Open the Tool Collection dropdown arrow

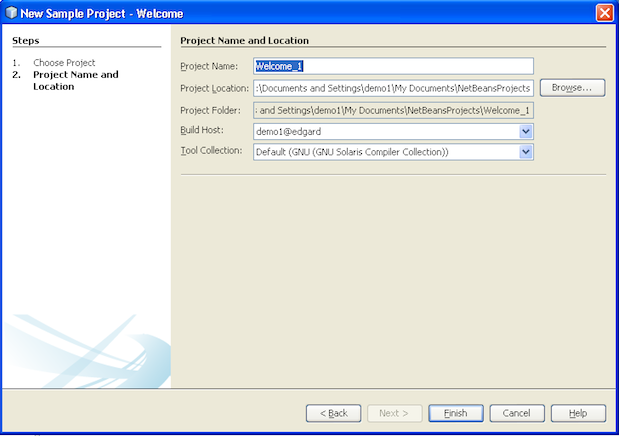tap(526, 152)
